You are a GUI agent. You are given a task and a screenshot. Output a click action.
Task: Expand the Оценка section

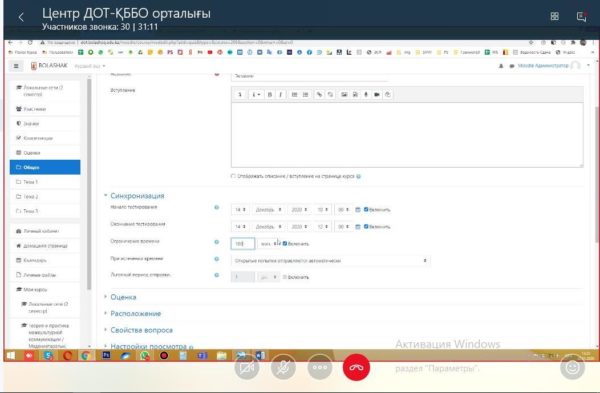[x=123, y=297]
